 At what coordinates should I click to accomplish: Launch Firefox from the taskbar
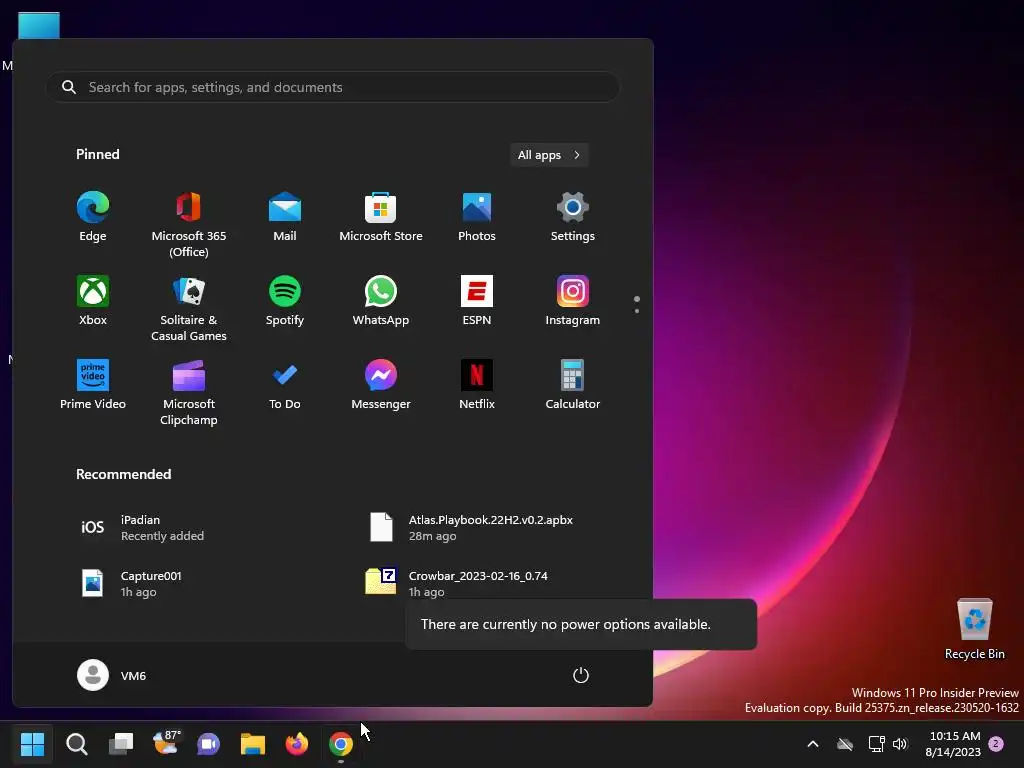(x=297, y=744)
